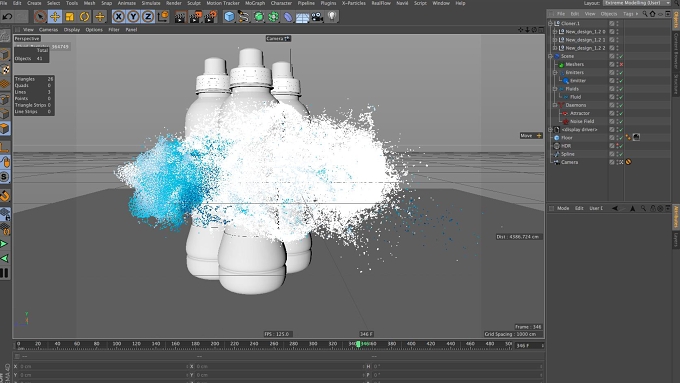Viewport: 680px width, 383px height.
Task: Open viewport Cameras menu
Action: 49,30
